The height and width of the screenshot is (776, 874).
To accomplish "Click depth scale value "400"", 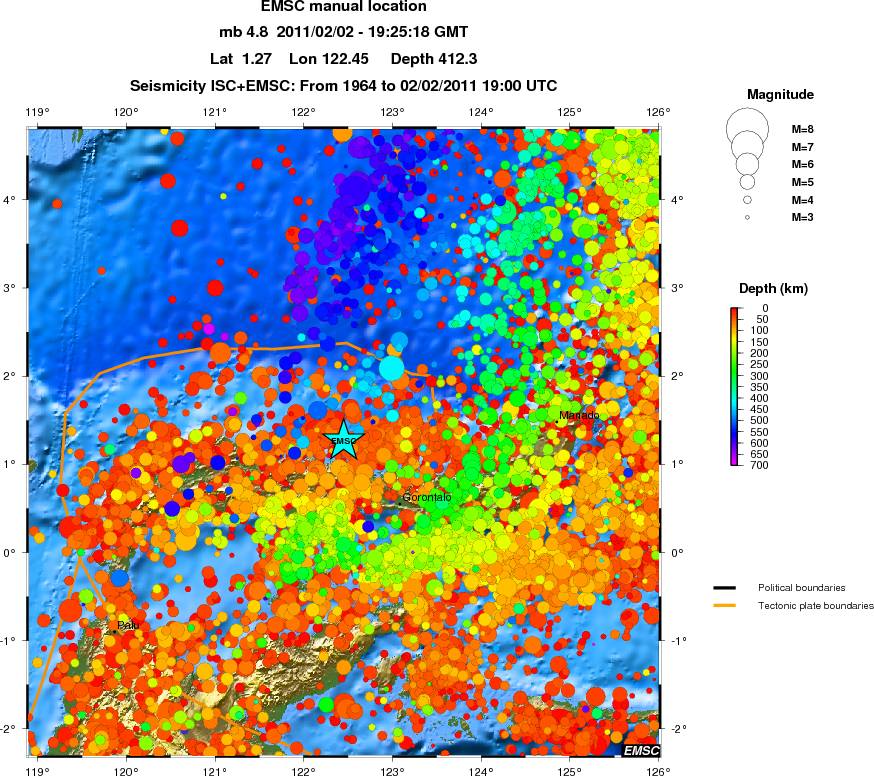I will [x=759, y=398].
